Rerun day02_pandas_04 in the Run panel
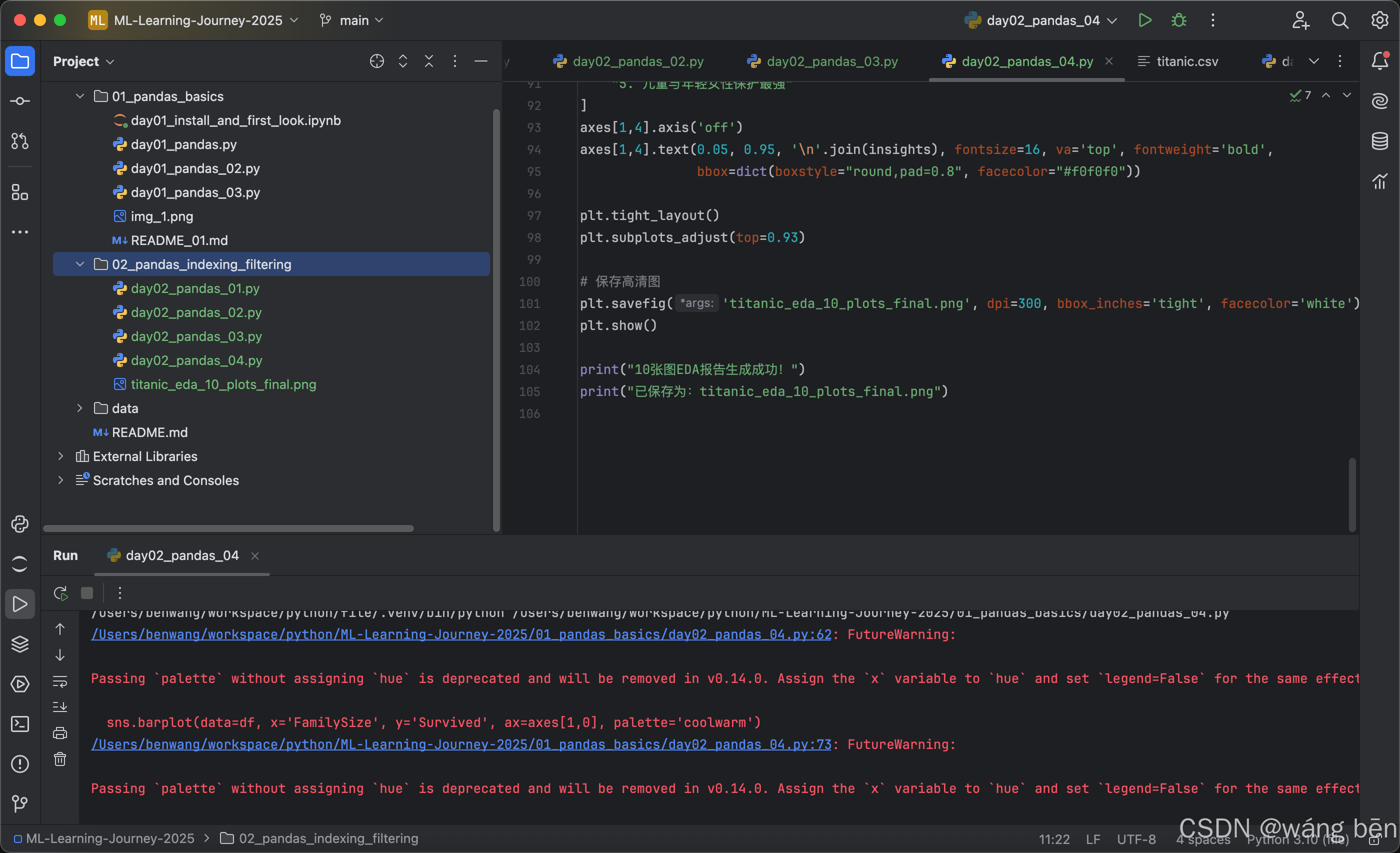Screen dimensions: 1400x853 (x=60, y=592)
